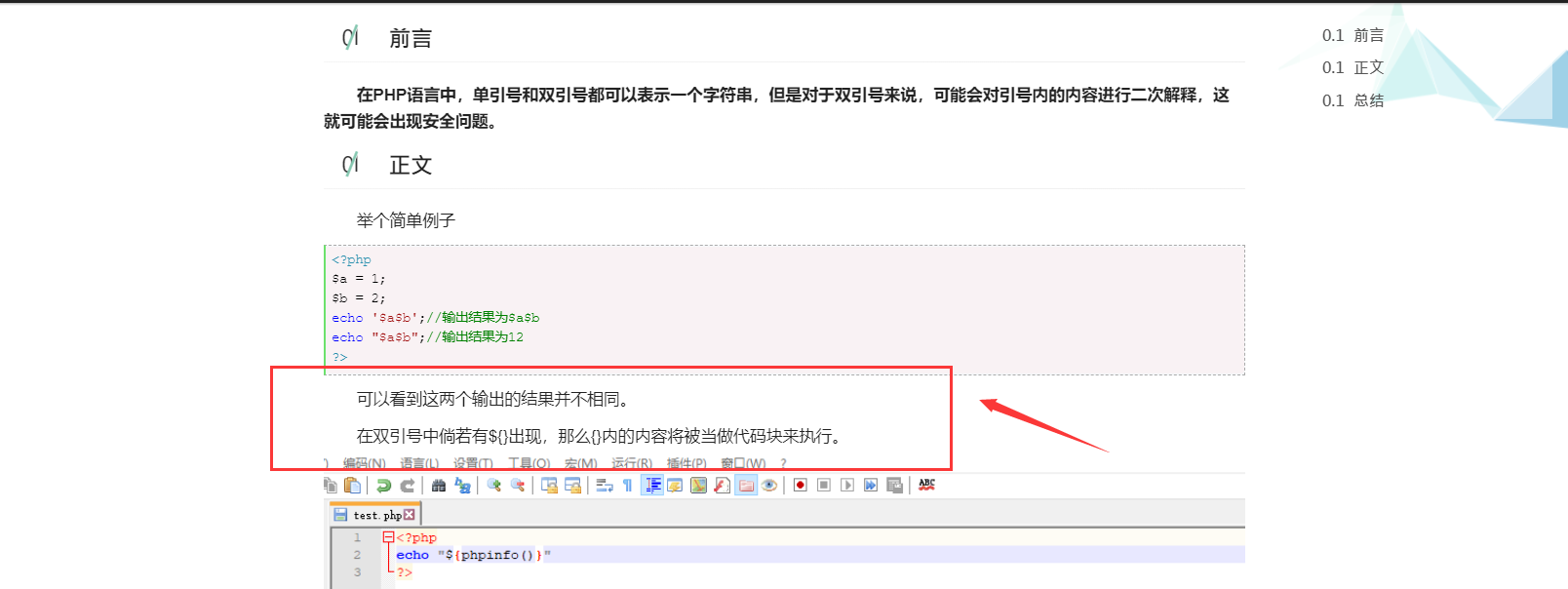Close the test.php tab with X

pos(410,515)
